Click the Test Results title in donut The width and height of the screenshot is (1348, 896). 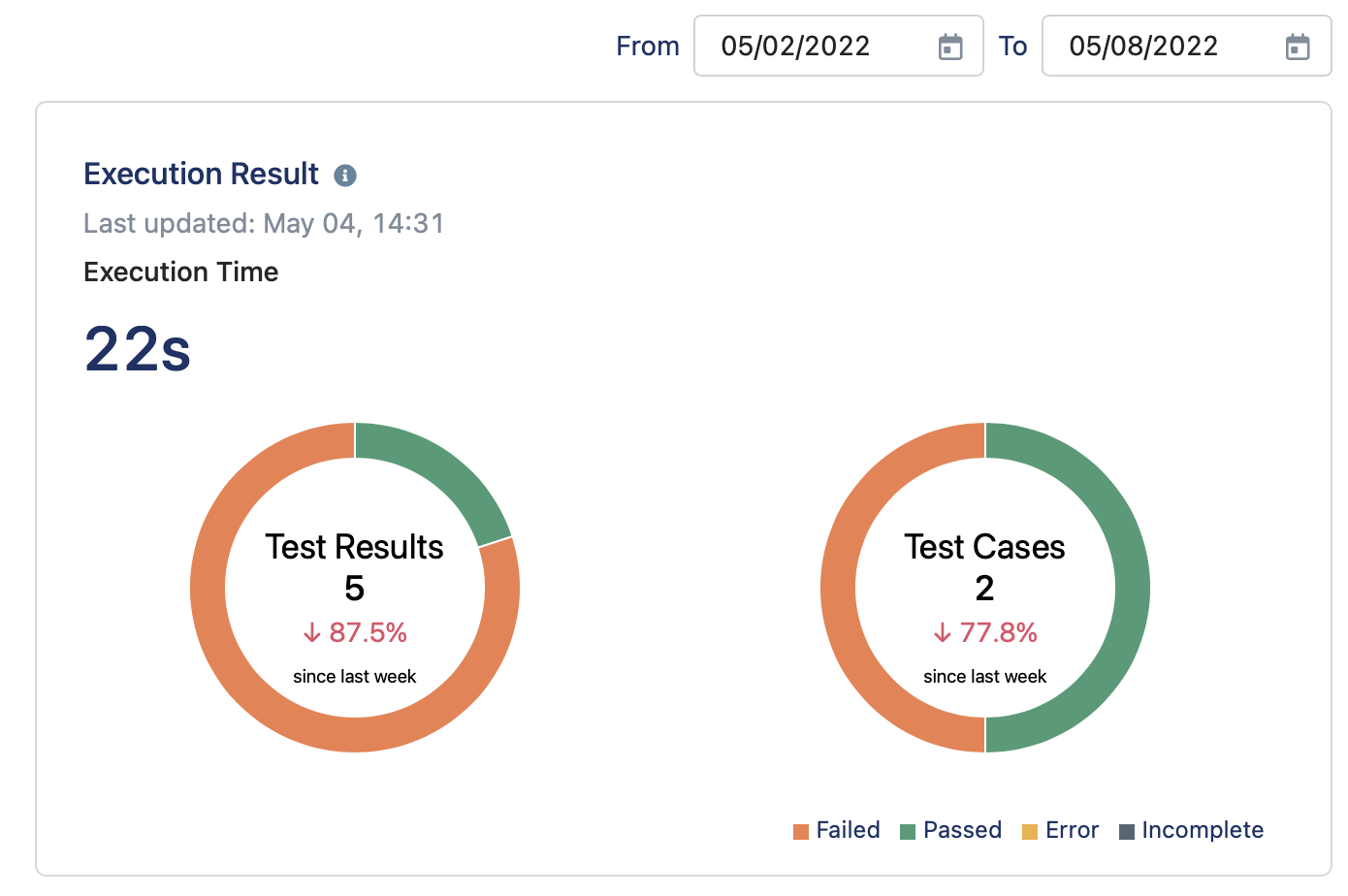pyautogui.click(x=355, y=547)
